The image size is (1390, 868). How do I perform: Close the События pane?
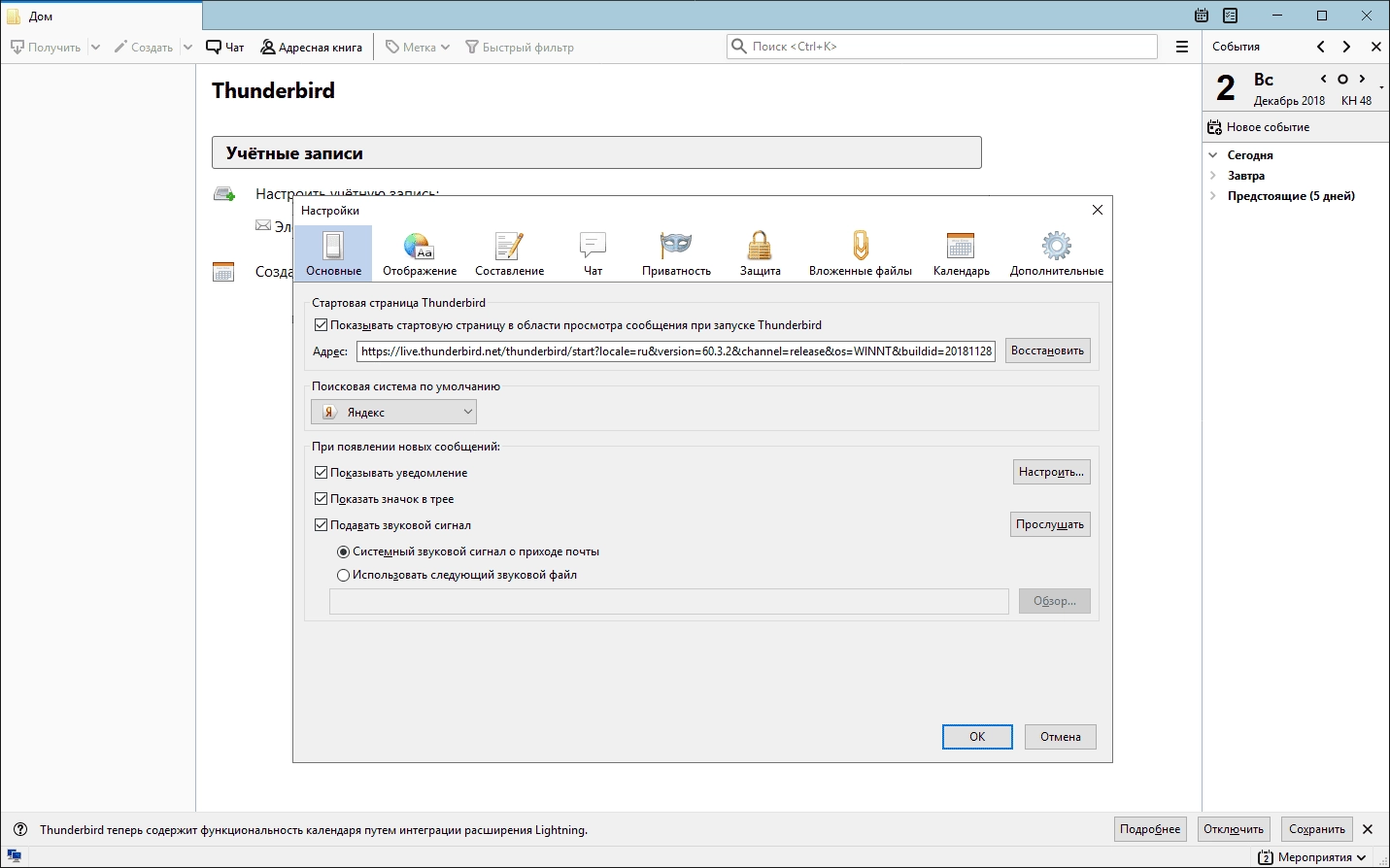coord(1376,47)
